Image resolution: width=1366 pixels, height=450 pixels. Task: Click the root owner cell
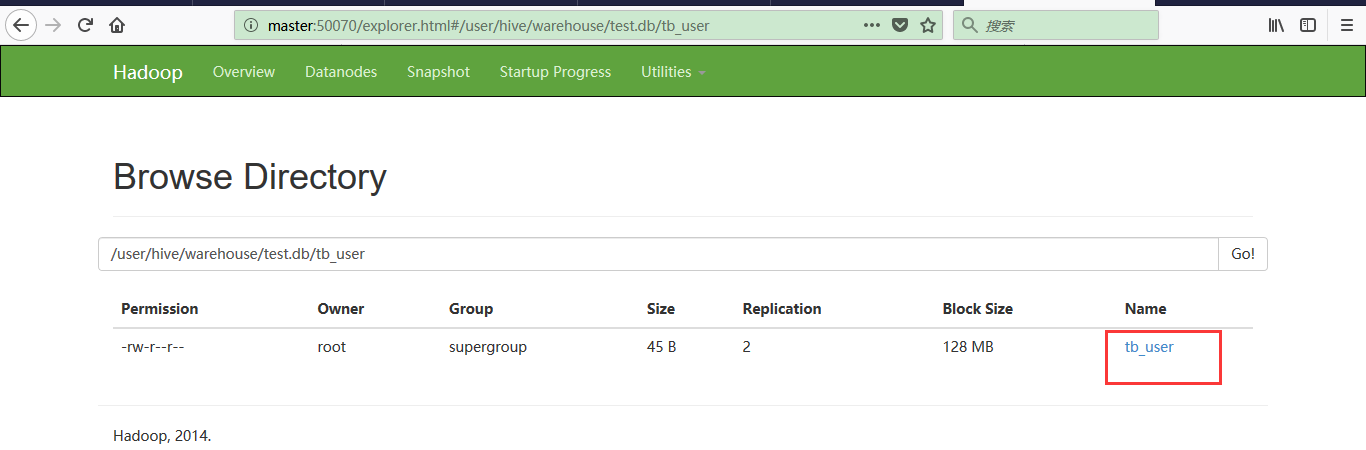point(333,347)
